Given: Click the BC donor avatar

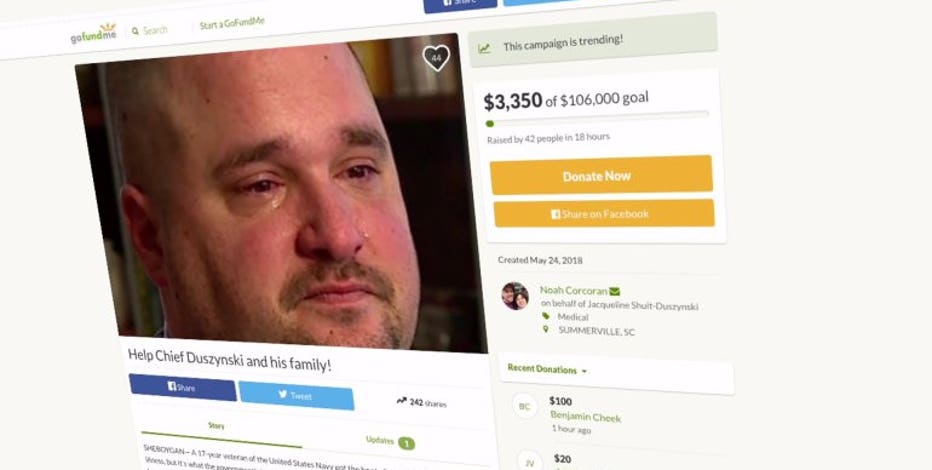Looking at the screenshot, I should 524,406.
